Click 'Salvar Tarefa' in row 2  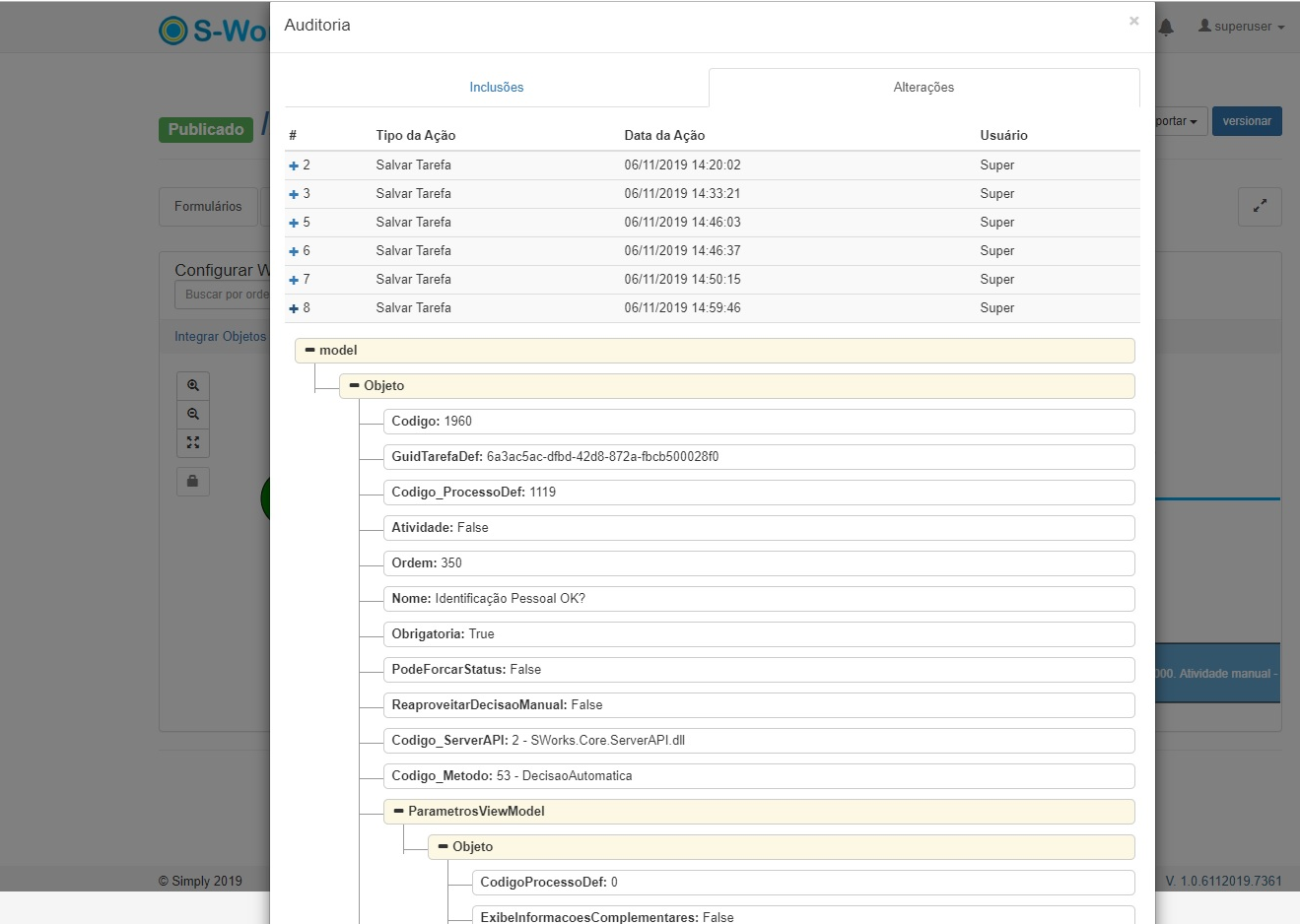click(x=414, y=165)
